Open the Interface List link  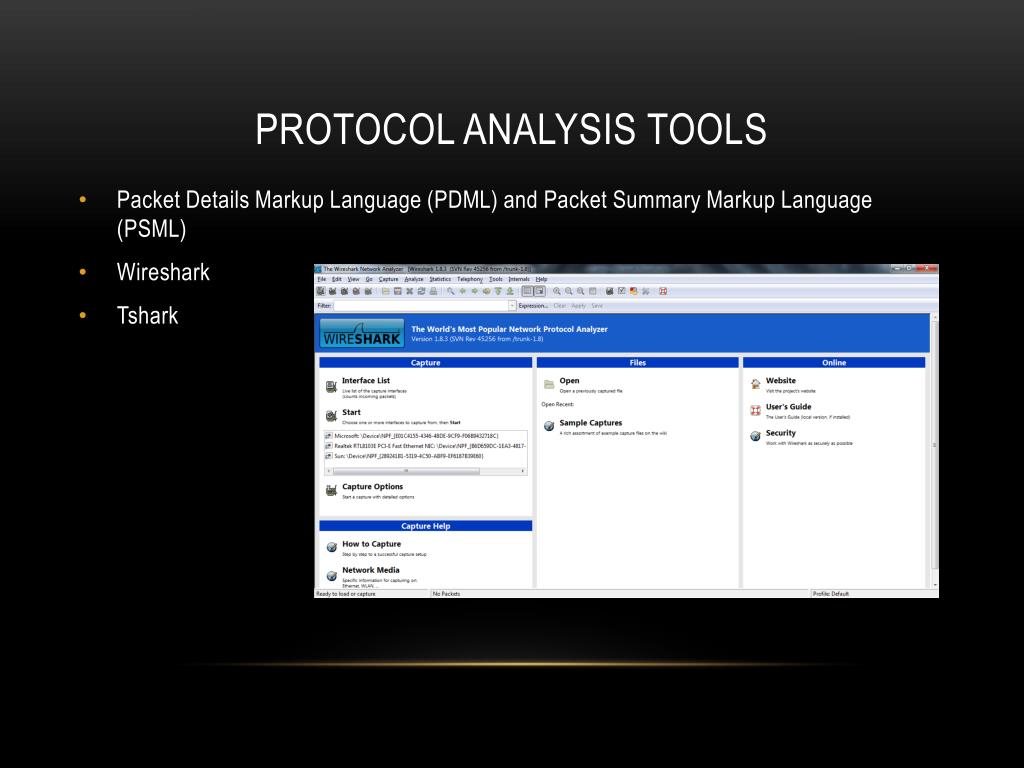pyautogui.click(x=366, y=381)
